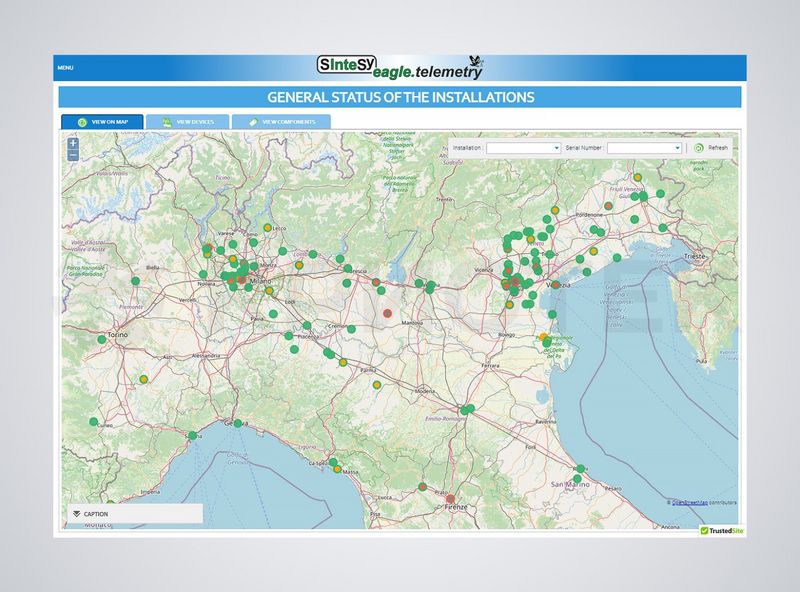Select the red marker at Venezia
The image size is (800, 592).
point(556,285)
